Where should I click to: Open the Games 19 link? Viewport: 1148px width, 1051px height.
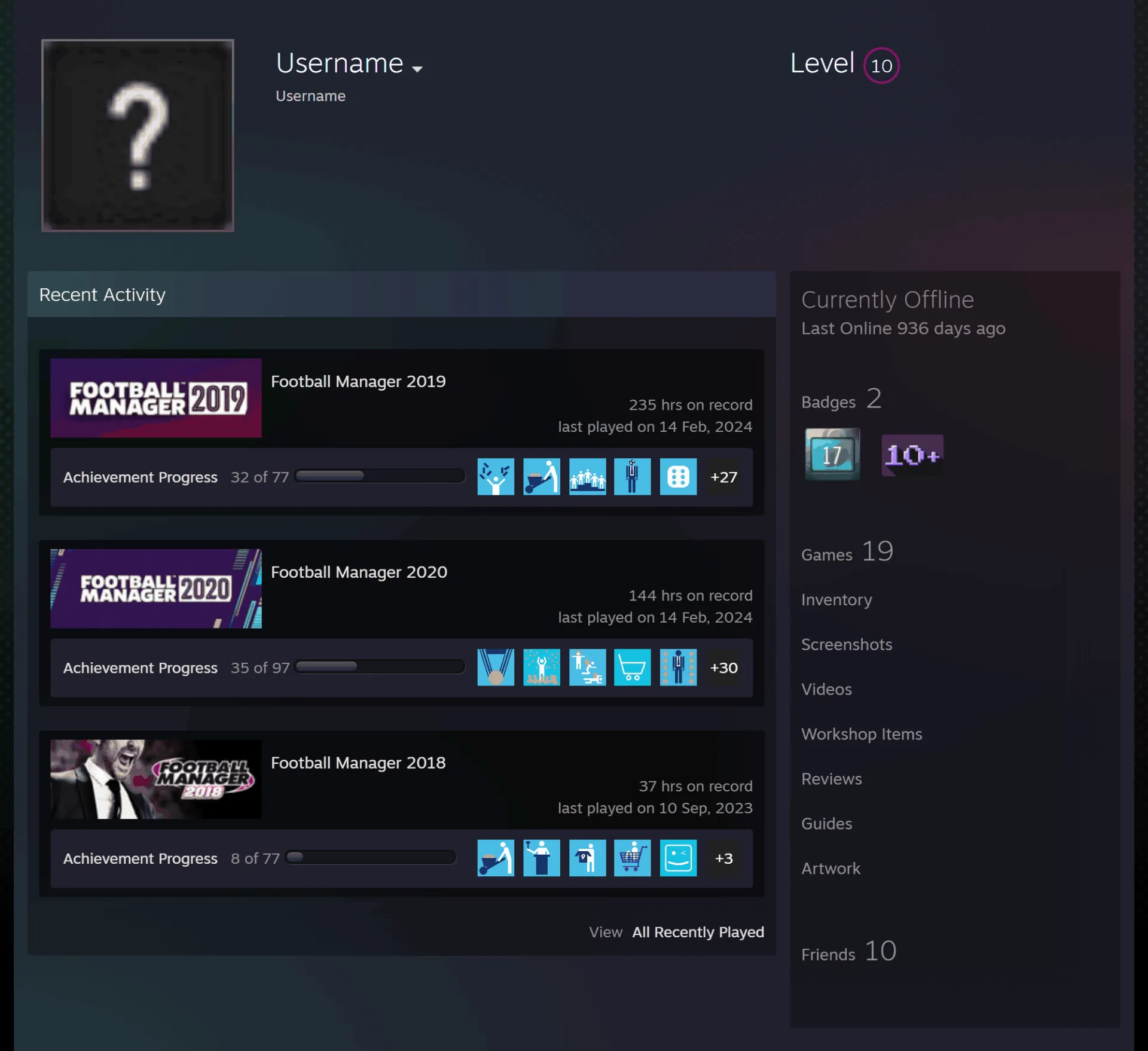[847, 552]
